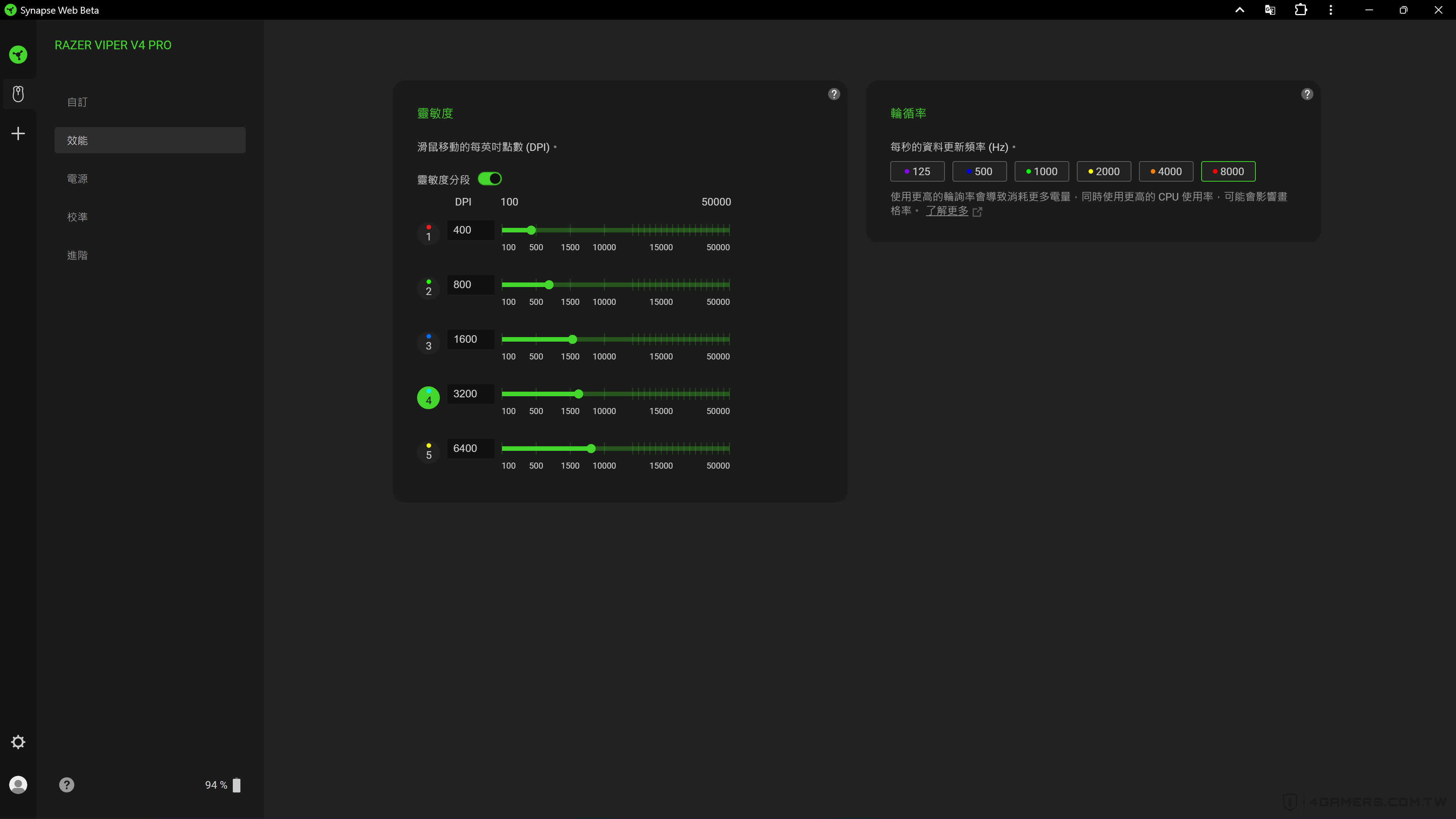
Task: Click the battery status icon
Action: click(237, 785)
